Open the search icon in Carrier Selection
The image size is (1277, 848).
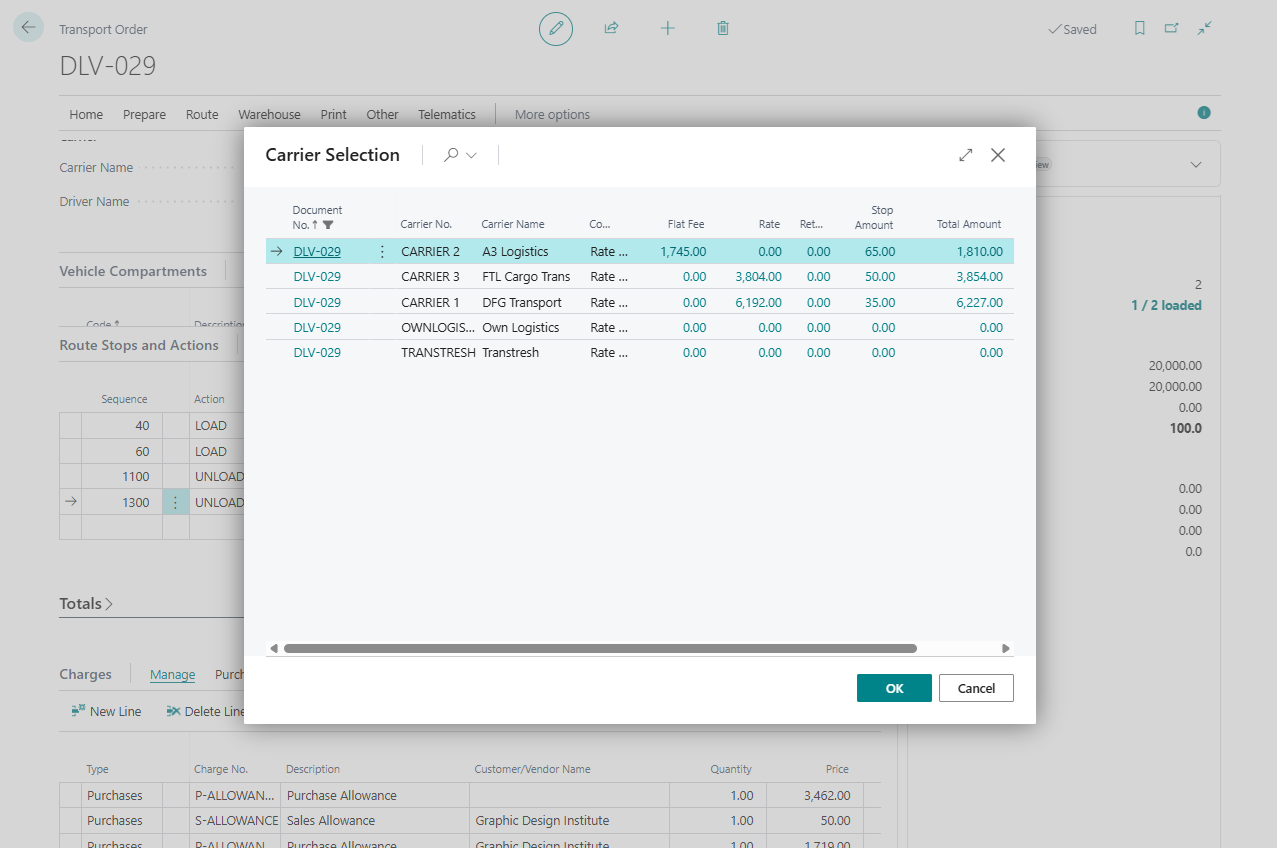click(451, 155)
